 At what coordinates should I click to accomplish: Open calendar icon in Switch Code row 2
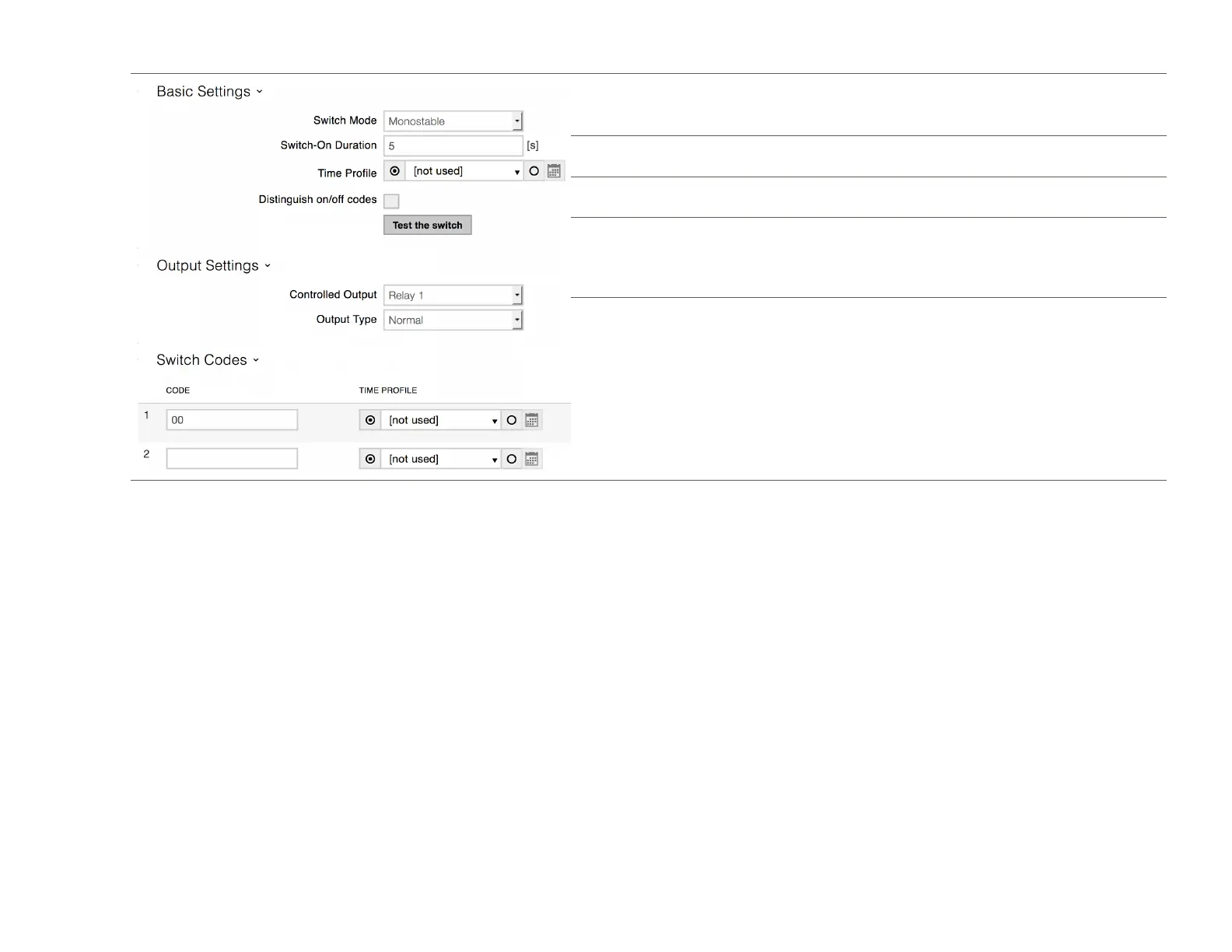click(x=532, y=459)
